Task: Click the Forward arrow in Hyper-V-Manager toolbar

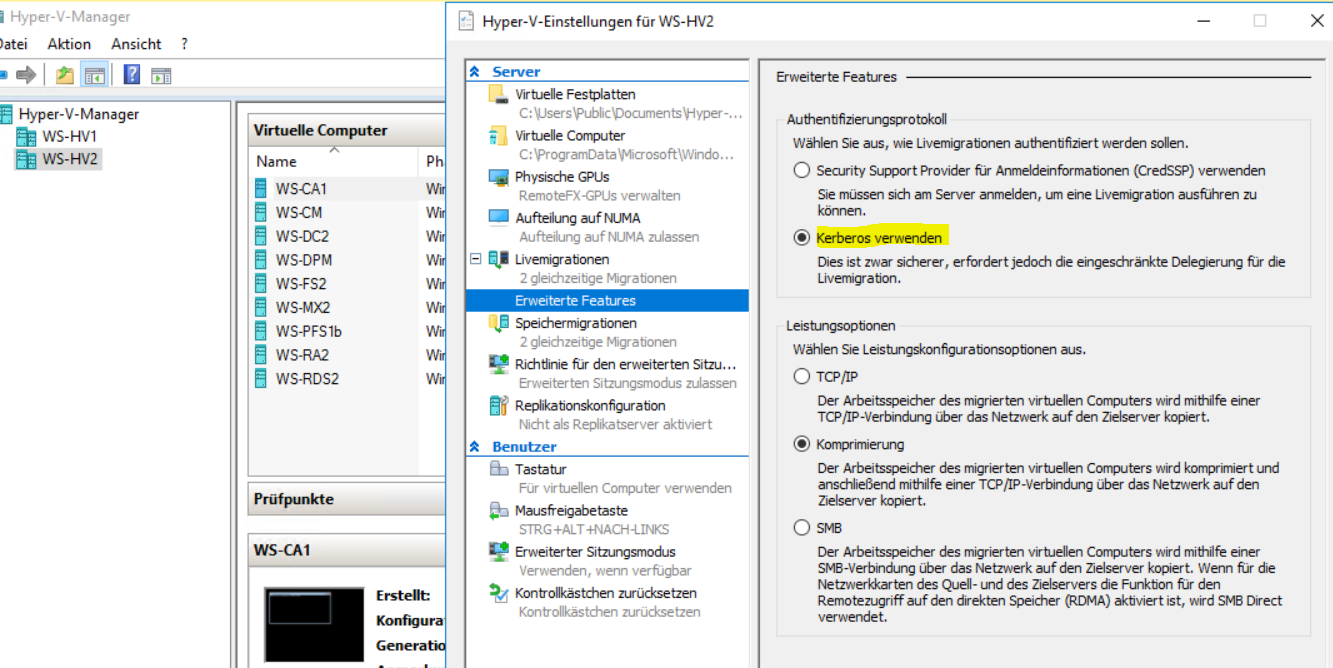Action: (27, 75)
